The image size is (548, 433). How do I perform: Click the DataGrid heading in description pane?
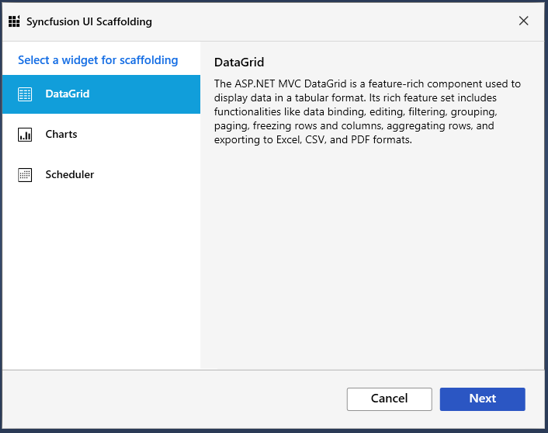[239, 62]
